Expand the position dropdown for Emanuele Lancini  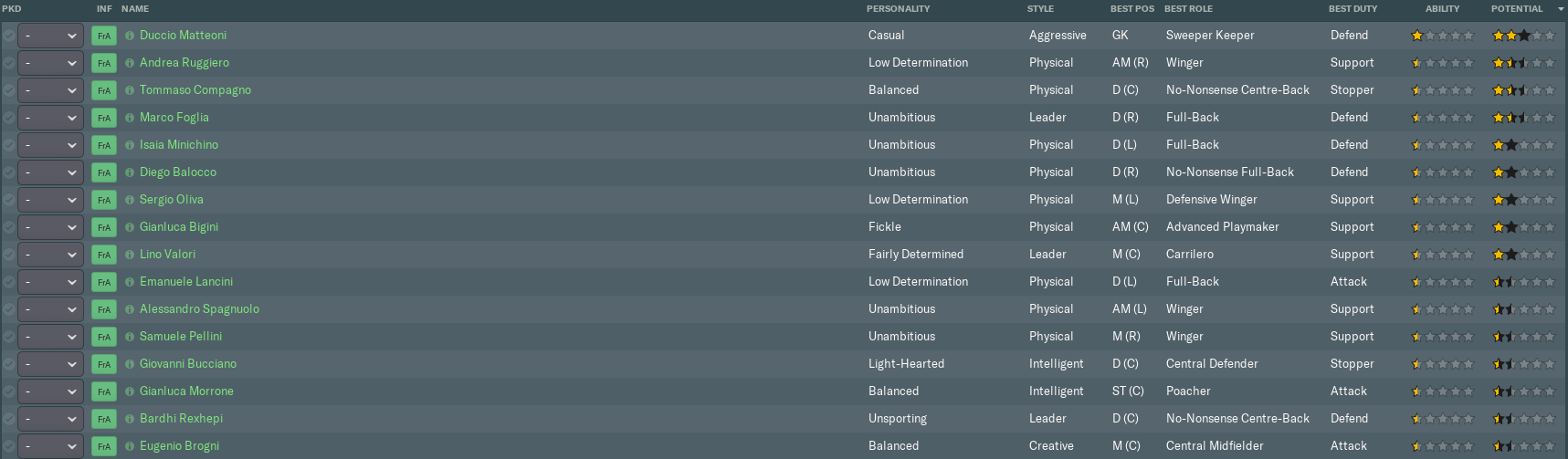point(50,282)
